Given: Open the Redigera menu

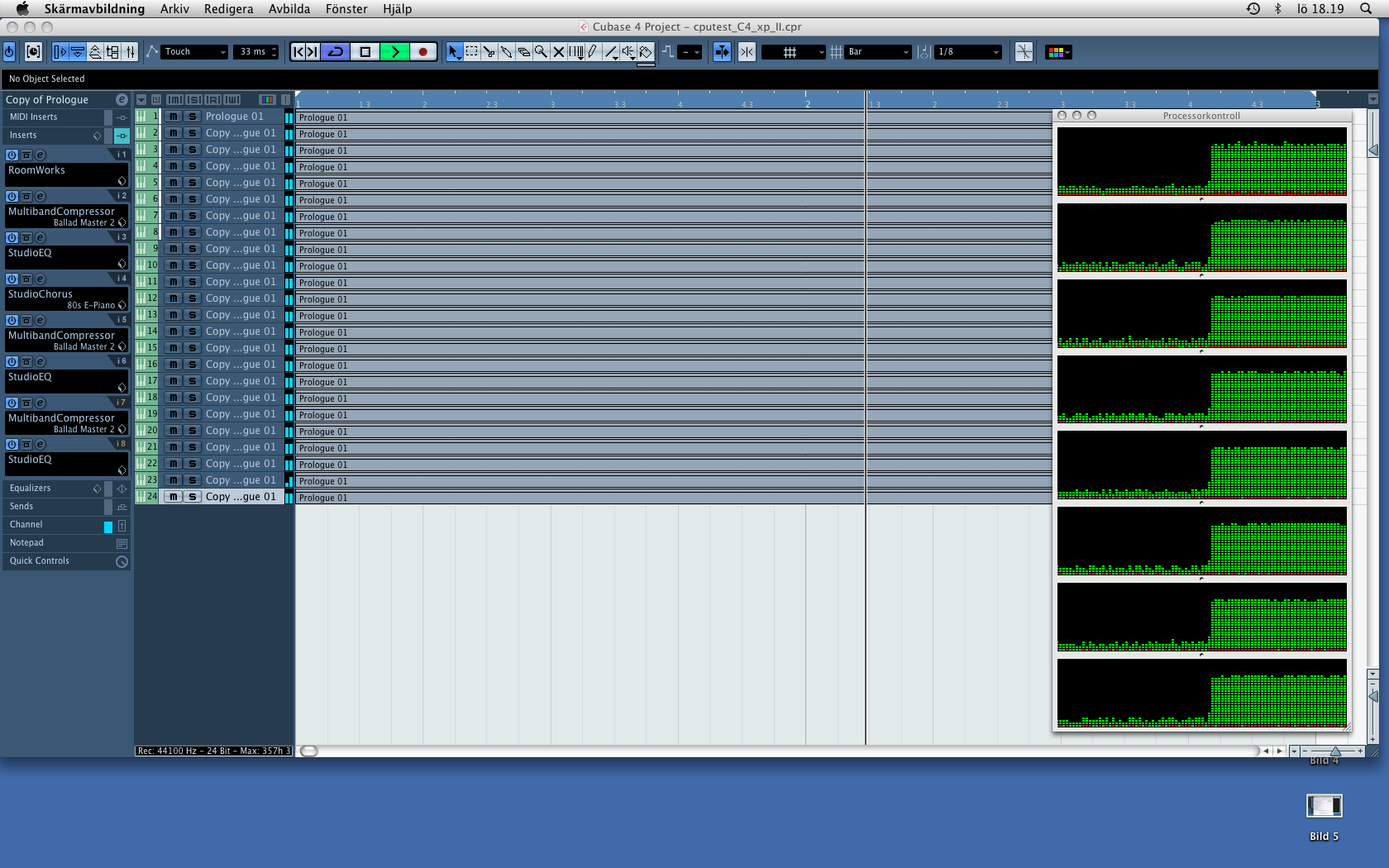Looking at the screenshot, I should coord(228,9).
